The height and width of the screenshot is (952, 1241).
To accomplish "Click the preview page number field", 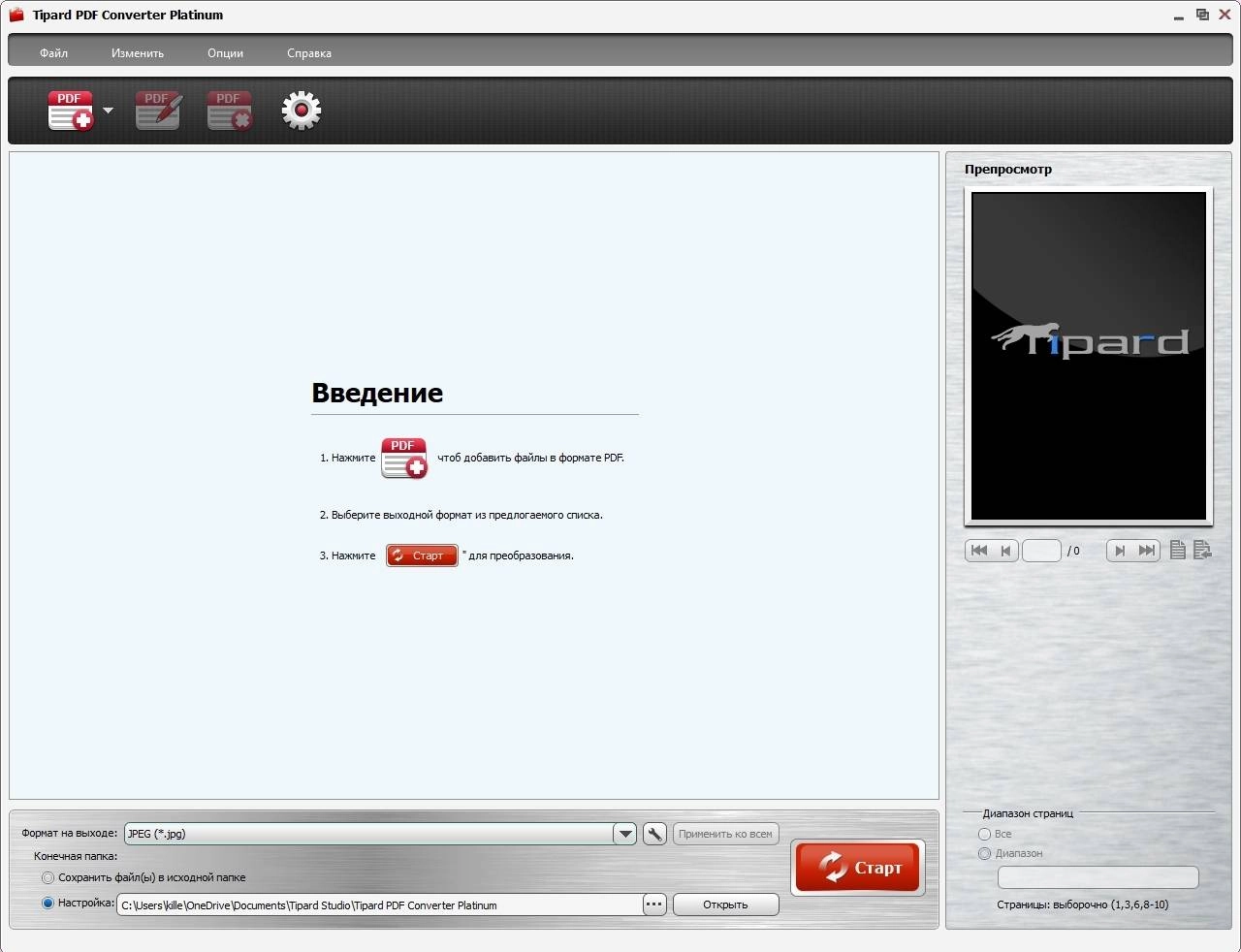I will tap(1041, 551).
